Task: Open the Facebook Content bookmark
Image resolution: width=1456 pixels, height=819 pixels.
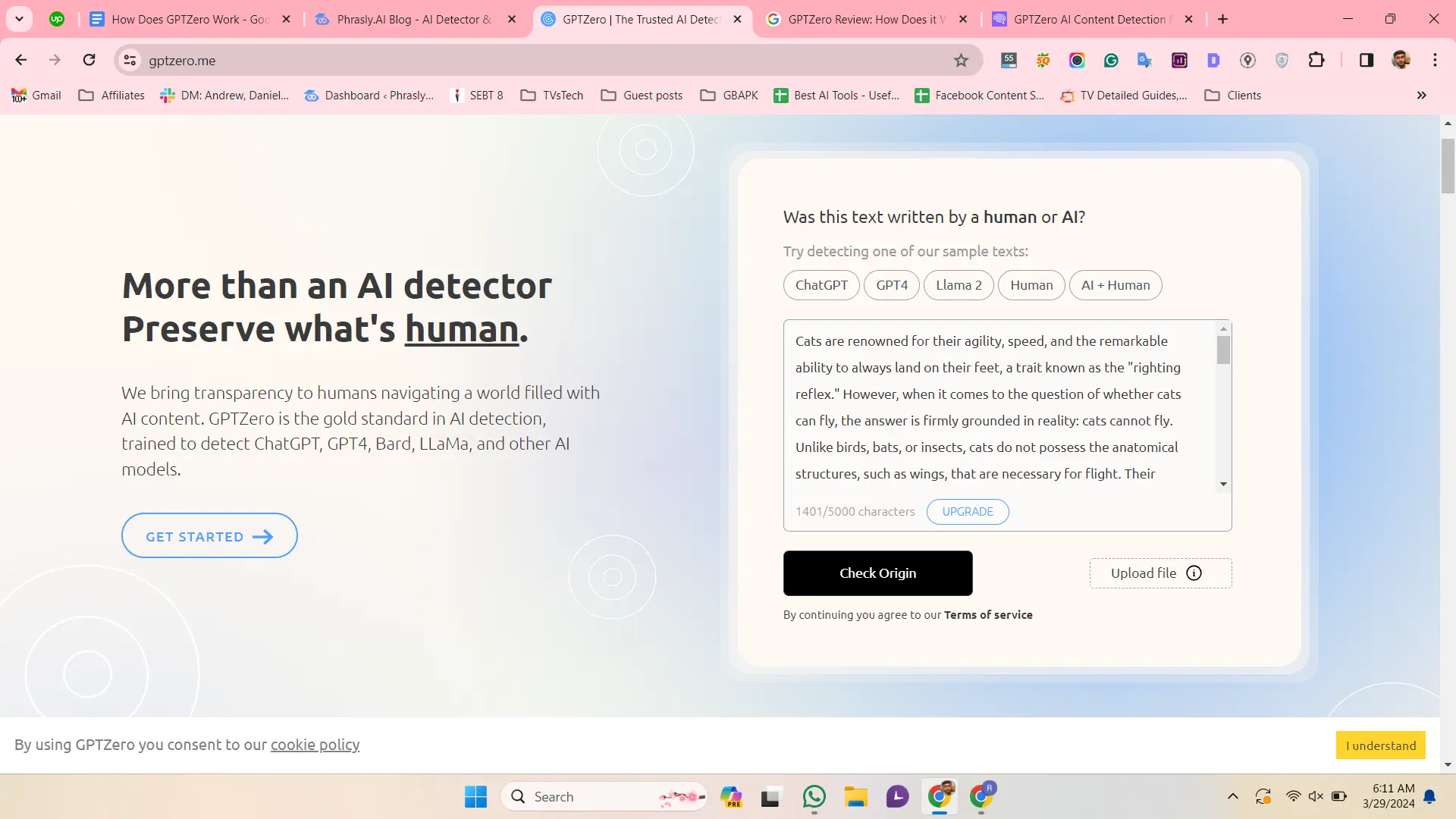Action: coord(979,96)
